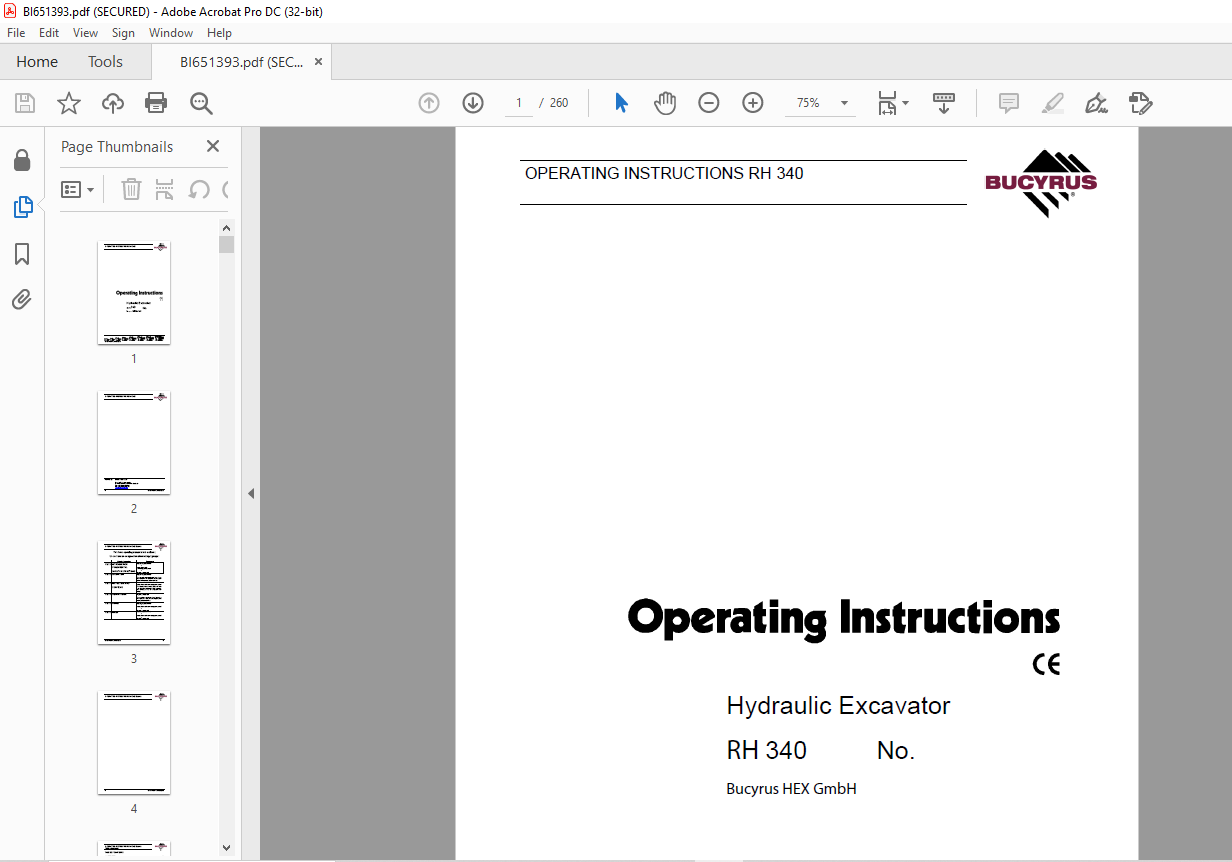Image resolution: width=1232 pixels, height=862 pixels.
Task: Rotate page counterclockwise icon
Action: (x=199, y=189)
